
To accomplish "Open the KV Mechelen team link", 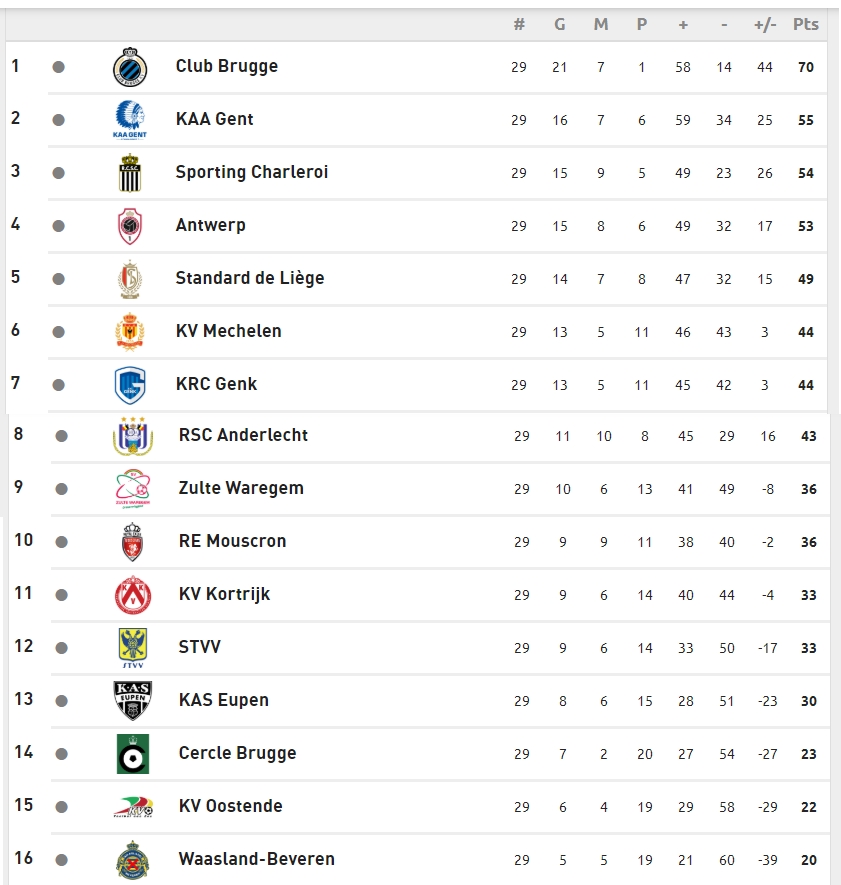I will [229, 331].
